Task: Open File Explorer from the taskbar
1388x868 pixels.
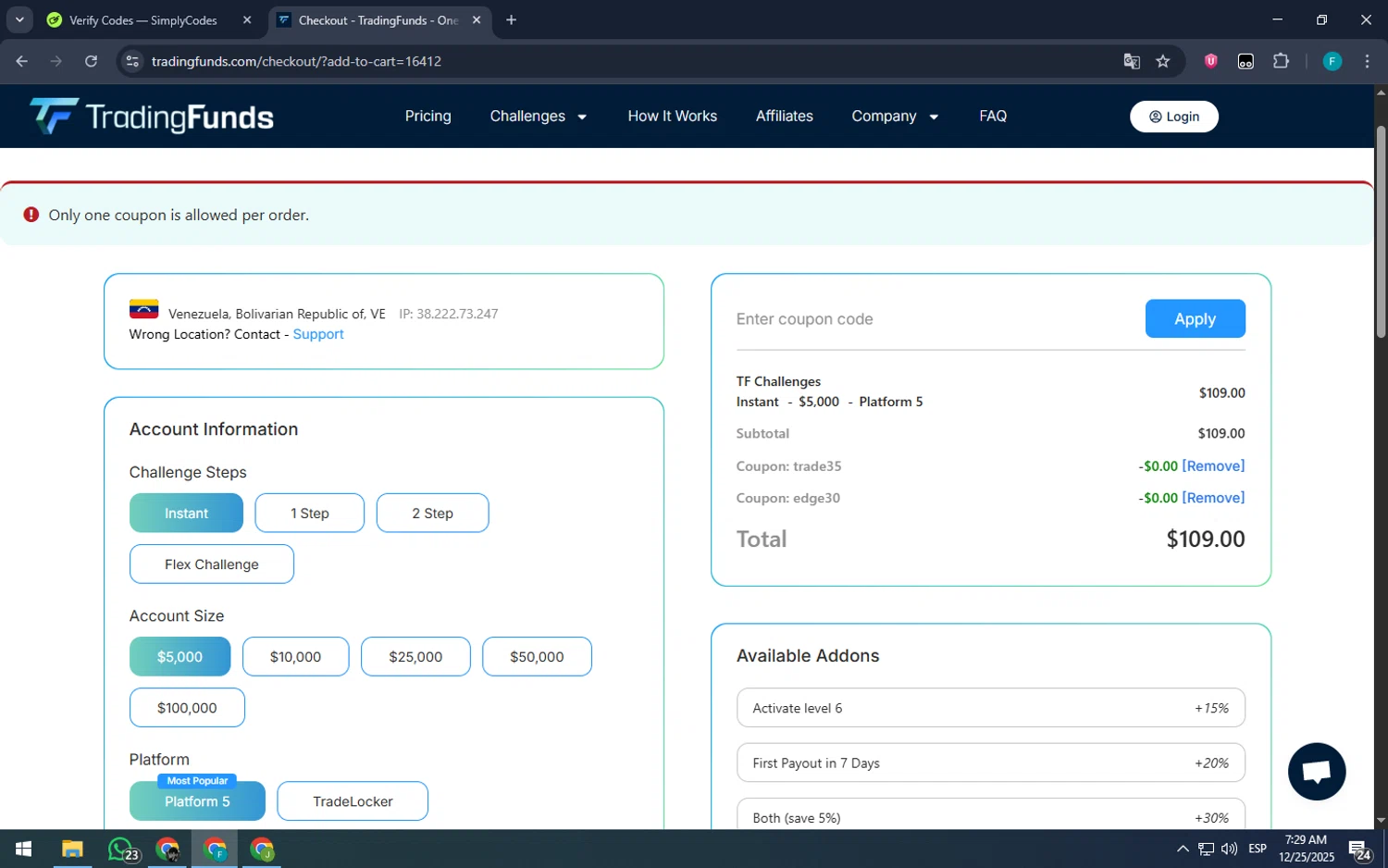Action: (72, 849)
